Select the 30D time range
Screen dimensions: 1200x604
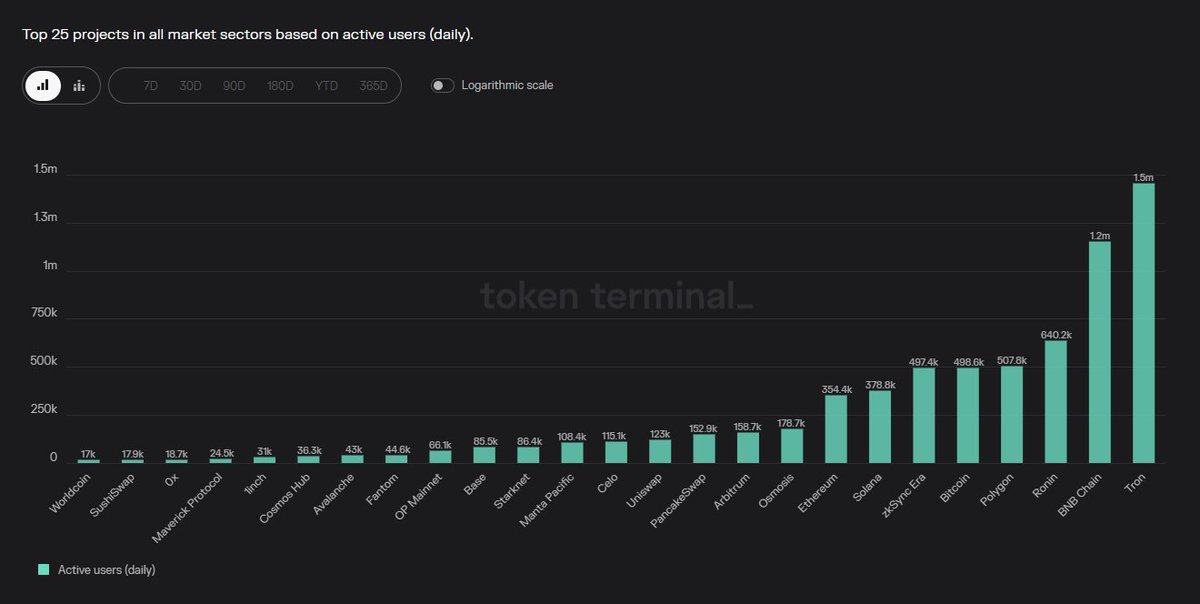pos(190,86)
